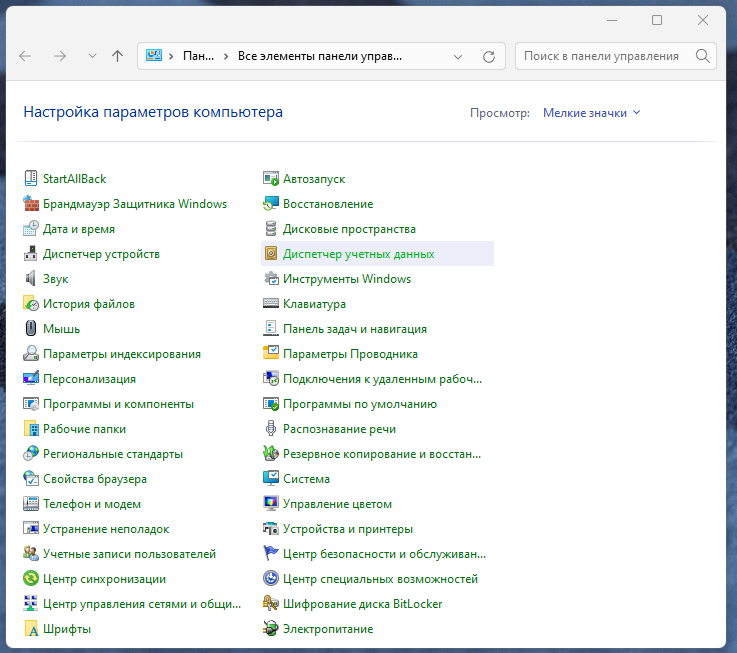Open Устройства и принтеры link

pyautogui.click(x=347, y=528)
